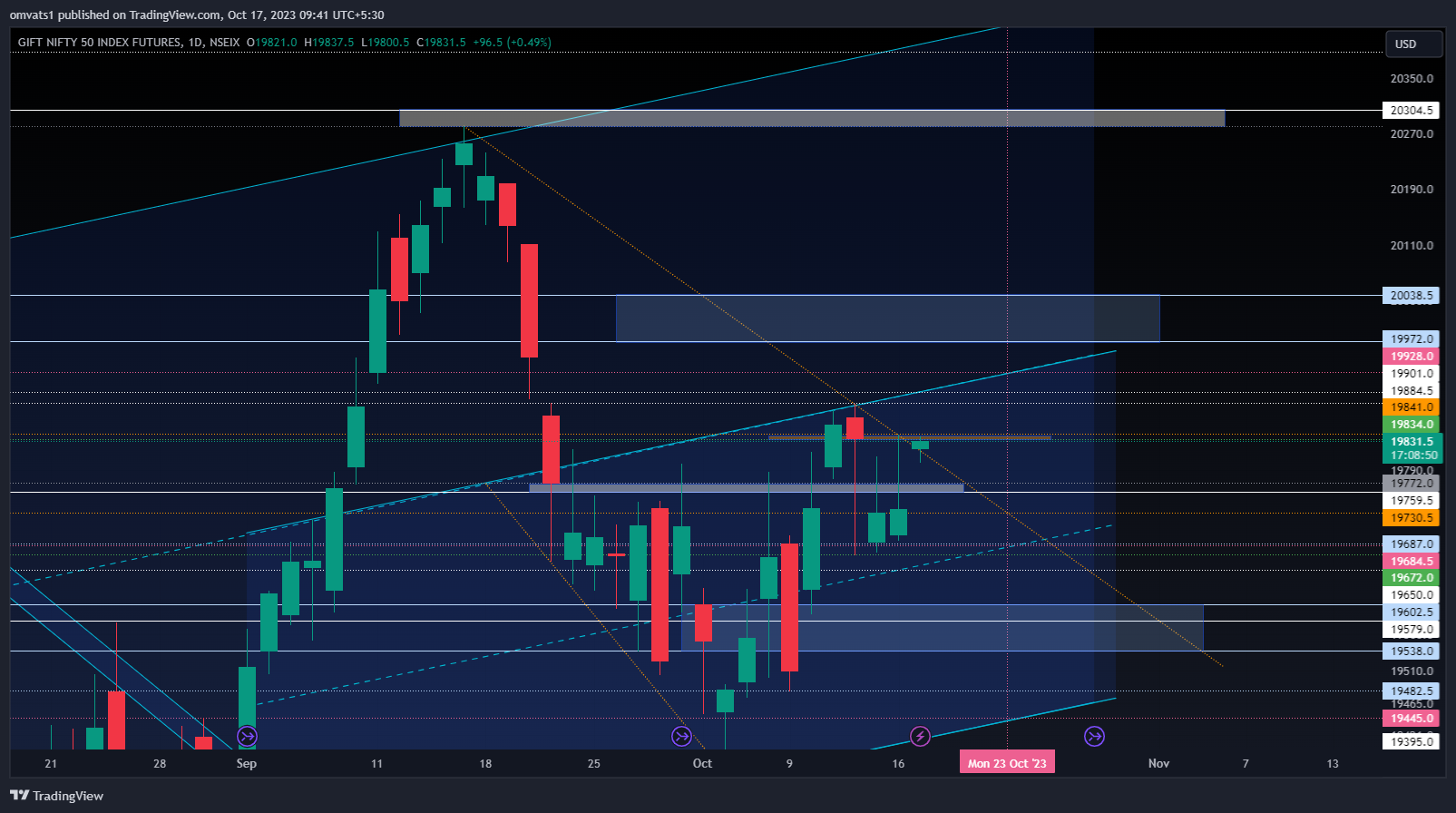Click the highlighted date Mon 23 Oct '23
This screenshot has width=1456, height=813.
(x=1007, y=763)
